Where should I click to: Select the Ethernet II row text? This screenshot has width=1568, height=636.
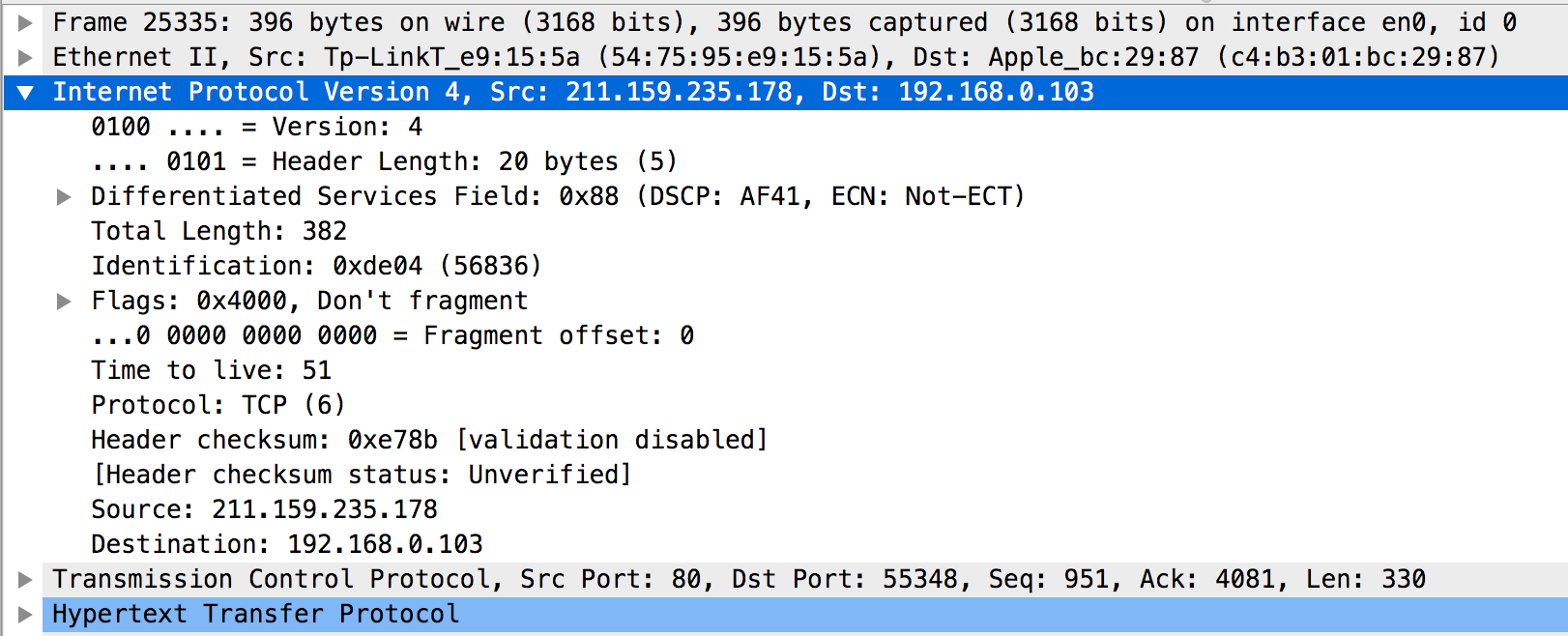pyautogui.click(x=774, y=57)
